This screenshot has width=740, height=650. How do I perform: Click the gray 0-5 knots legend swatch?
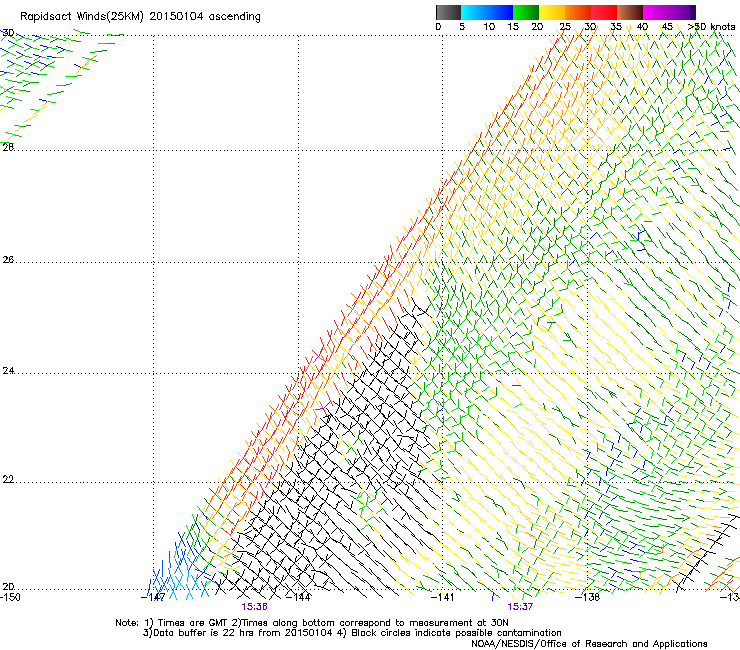(x=448, y=12)
